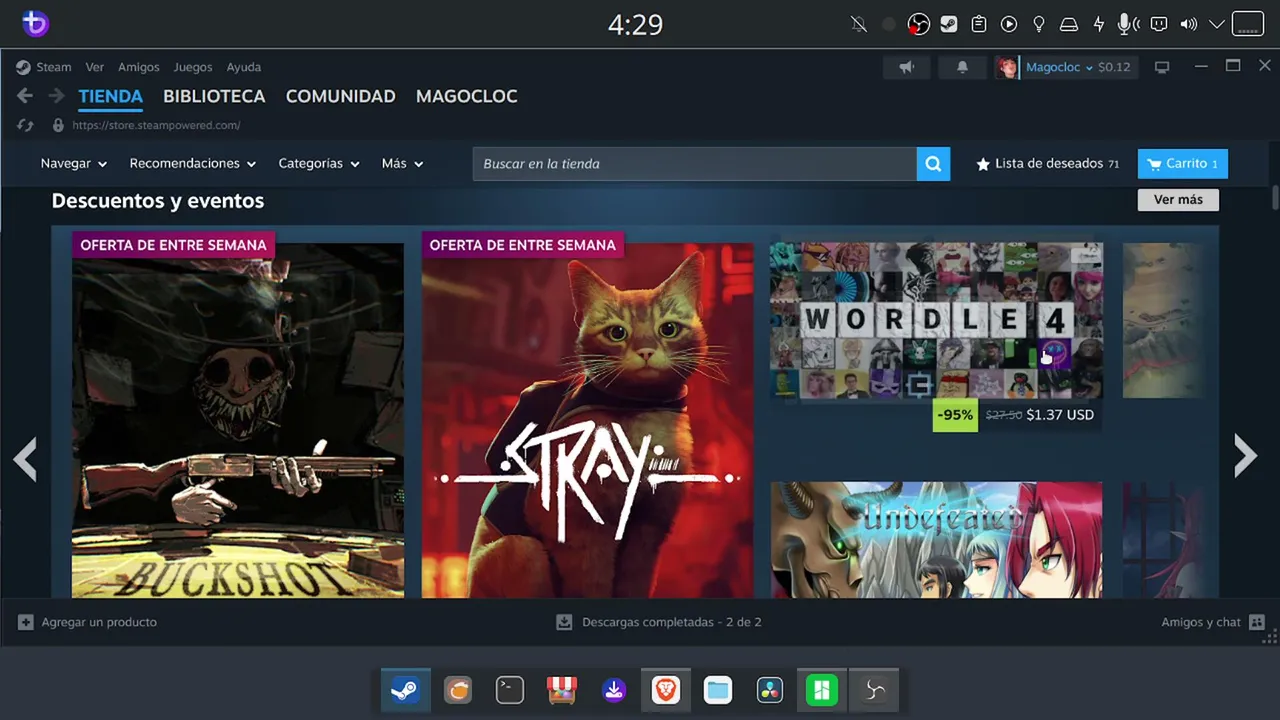Focus the Buscar en la tienda search field
Screen dimensions: 1280x720
point(694,164)
